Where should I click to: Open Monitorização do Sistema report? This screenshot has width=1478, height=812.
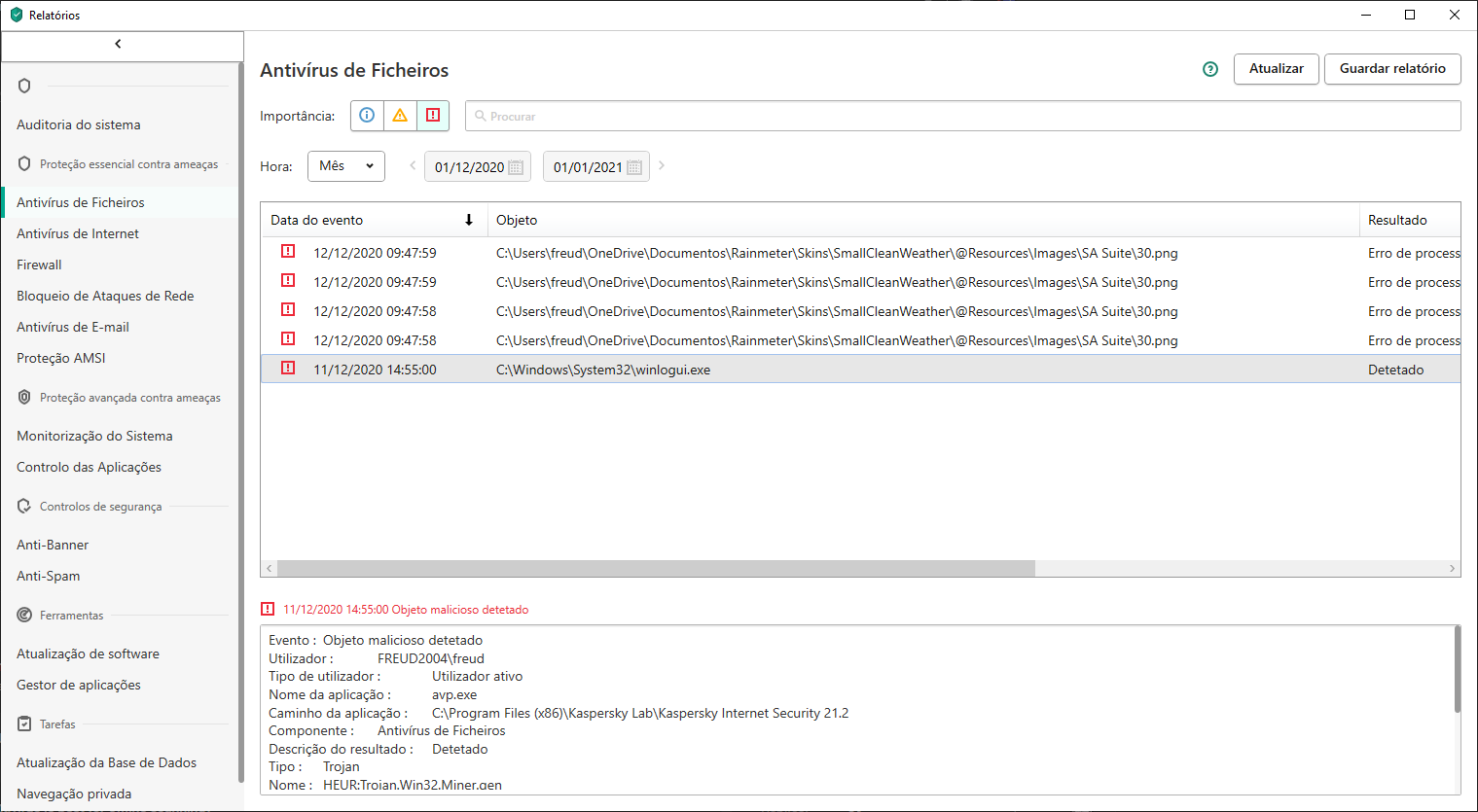point(94,436)
